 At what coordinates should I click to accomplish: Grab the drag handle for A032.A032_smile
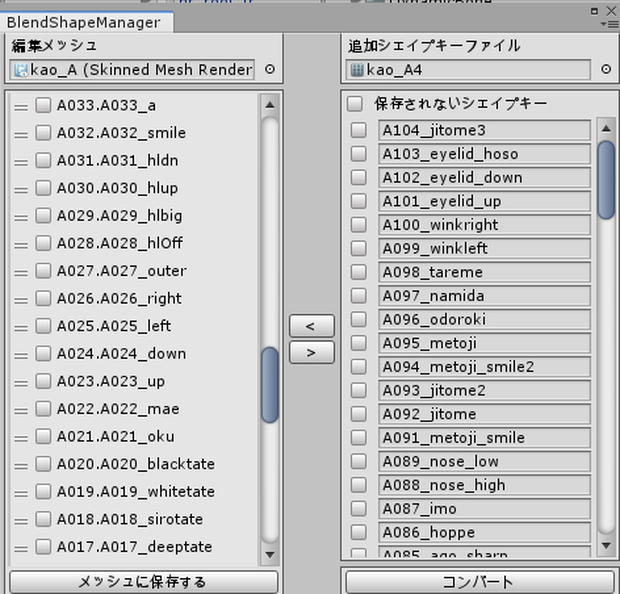pyautogui.click(x=21, y=134)
